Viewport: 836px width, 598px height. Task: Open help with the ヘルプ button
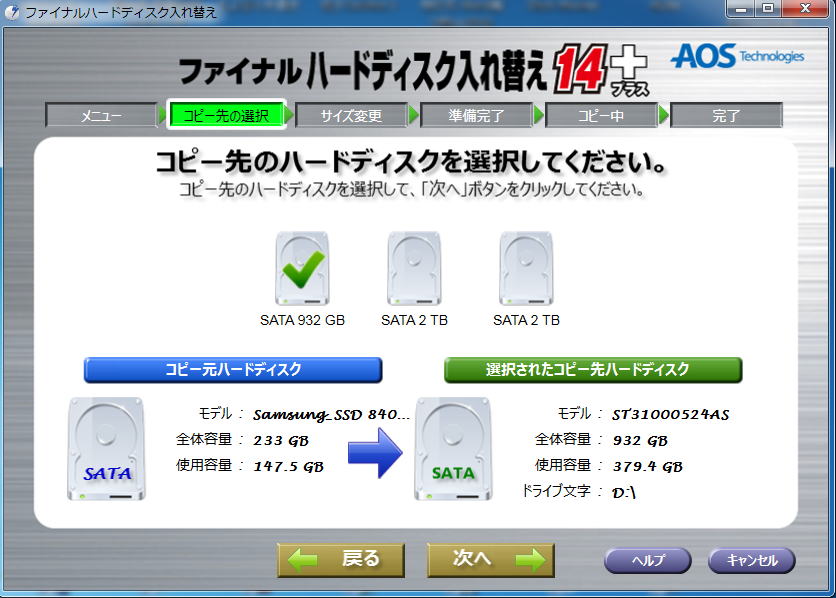(x=647, y=560)
